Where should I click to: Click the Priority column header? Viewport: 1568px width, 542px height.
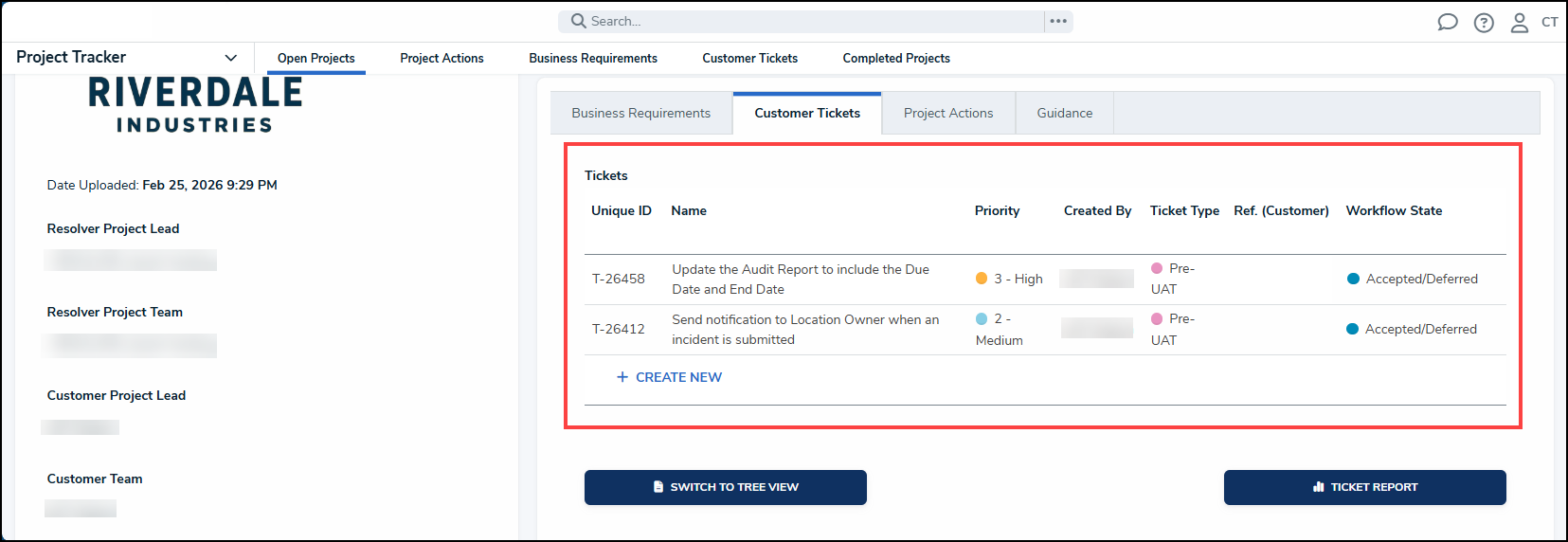click(x=998, y=210)
